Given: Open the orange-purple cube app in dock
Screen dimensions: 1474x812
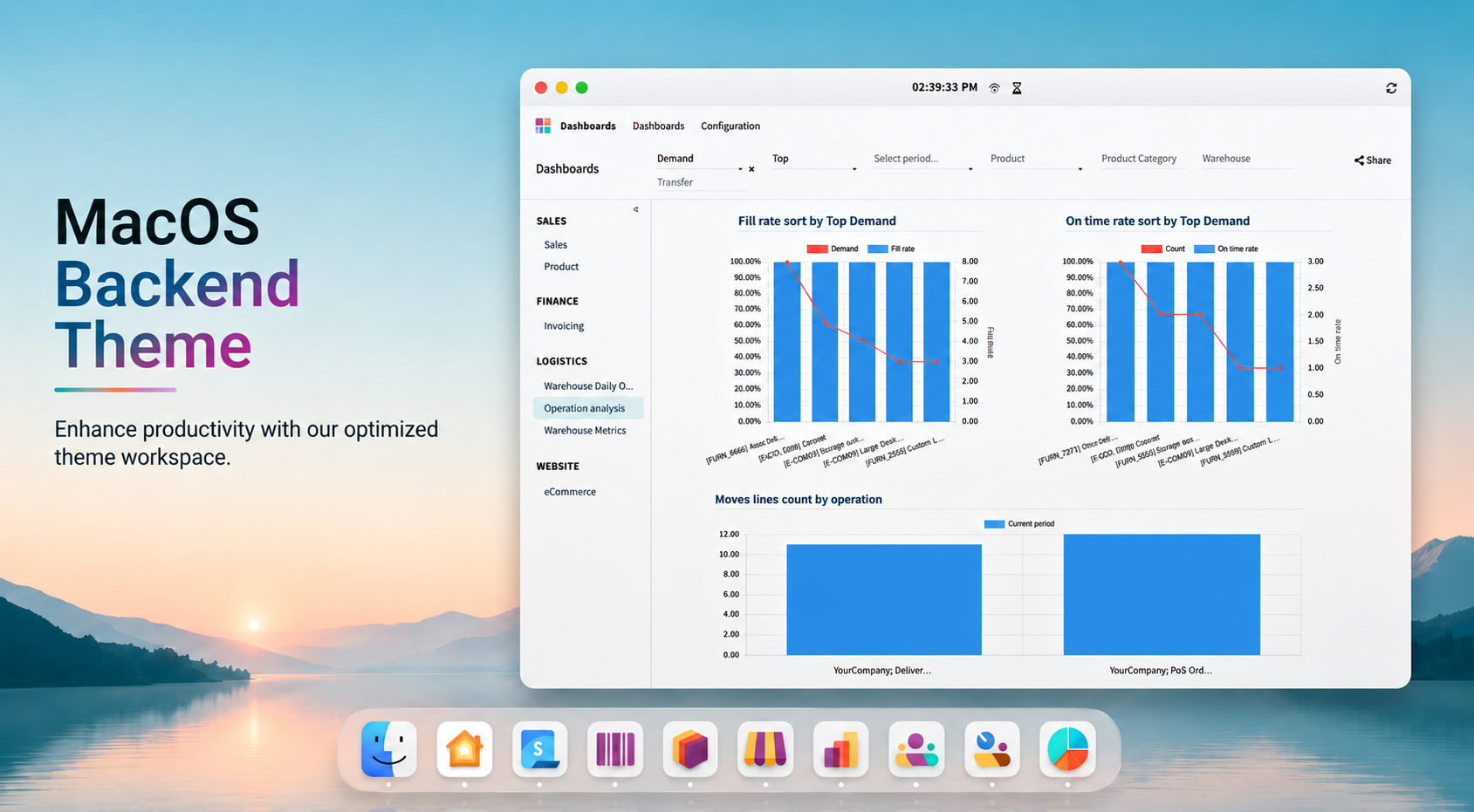Looking at the screenshot, I should pyautogui.click(x=690, y=748).
